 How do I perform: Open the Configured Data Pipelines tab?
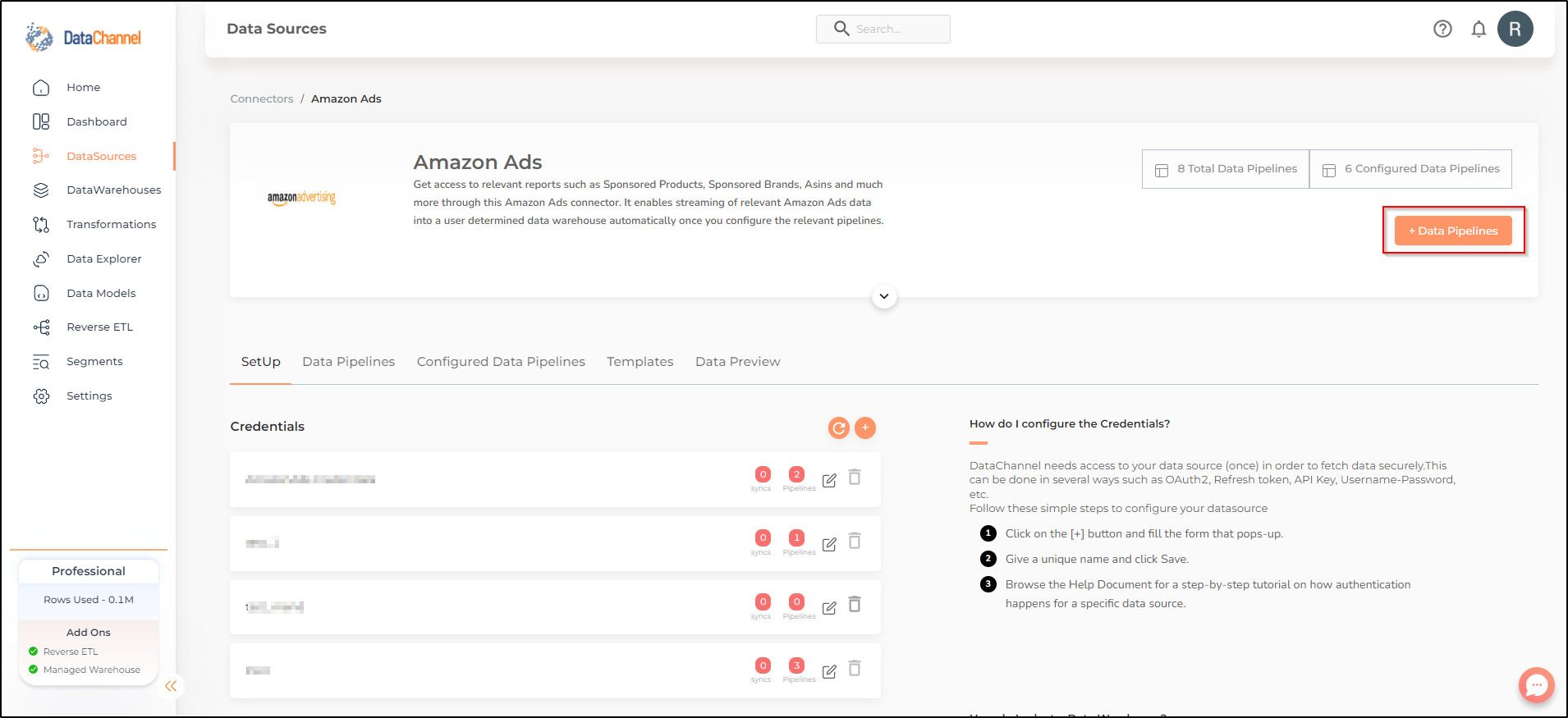click(501, 362)
